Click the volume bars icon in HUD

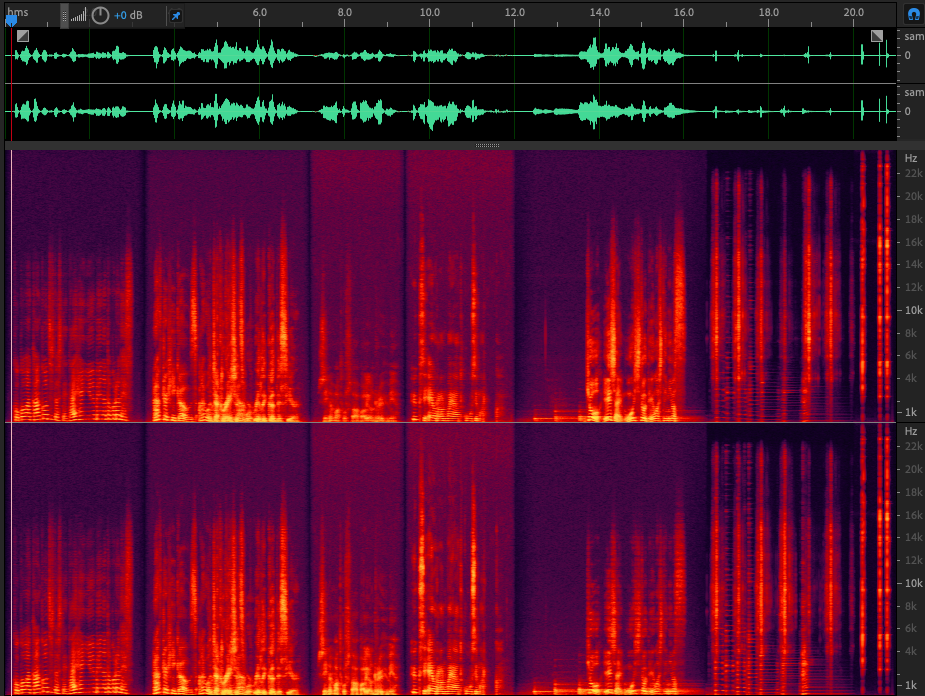coord(79,16)
